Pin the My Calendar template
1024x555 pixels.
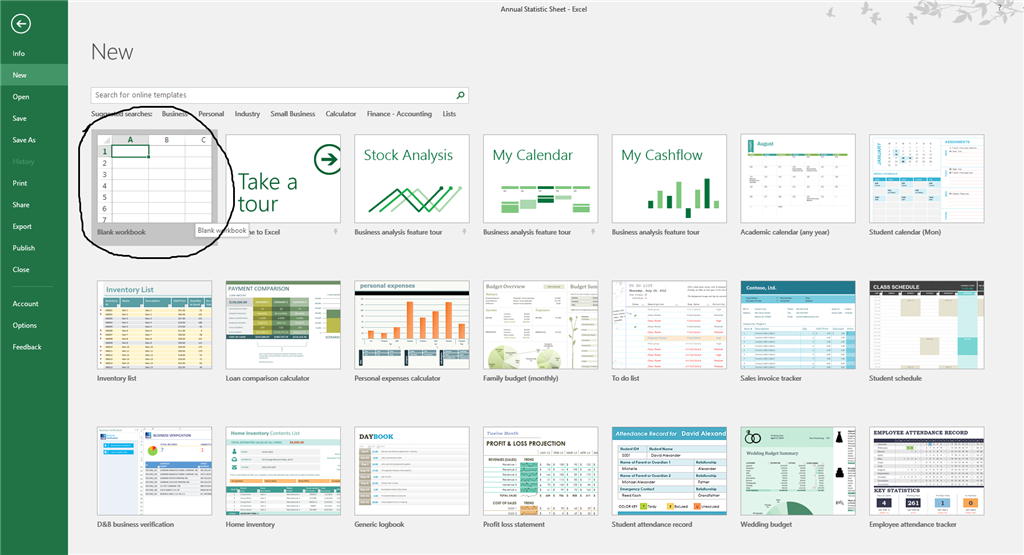593,232
